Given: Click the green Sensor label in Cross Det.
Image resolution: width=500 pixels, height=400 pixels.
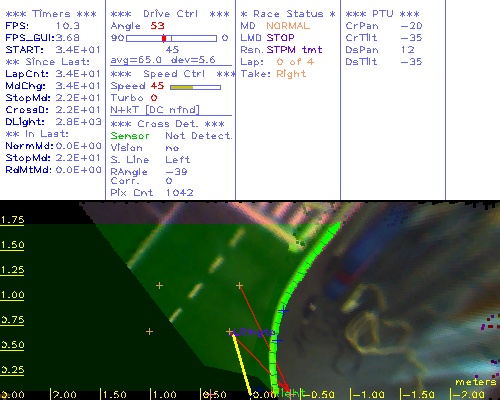Looking at the screenshot, I should click(x=130, y=136).
